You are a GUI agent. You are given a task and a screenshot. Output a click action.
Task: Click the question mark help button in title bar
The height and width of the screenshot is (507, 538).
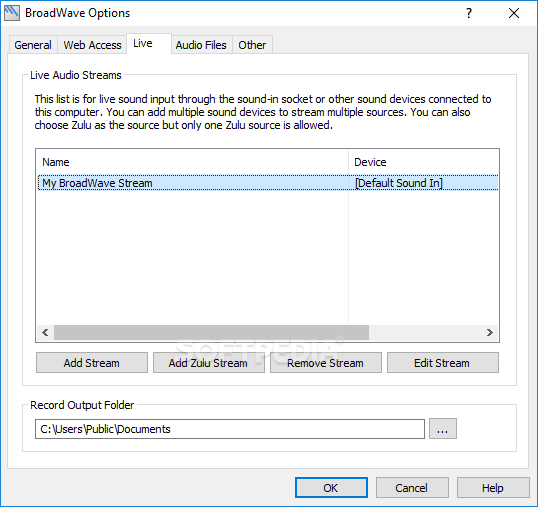pos(469,13)
